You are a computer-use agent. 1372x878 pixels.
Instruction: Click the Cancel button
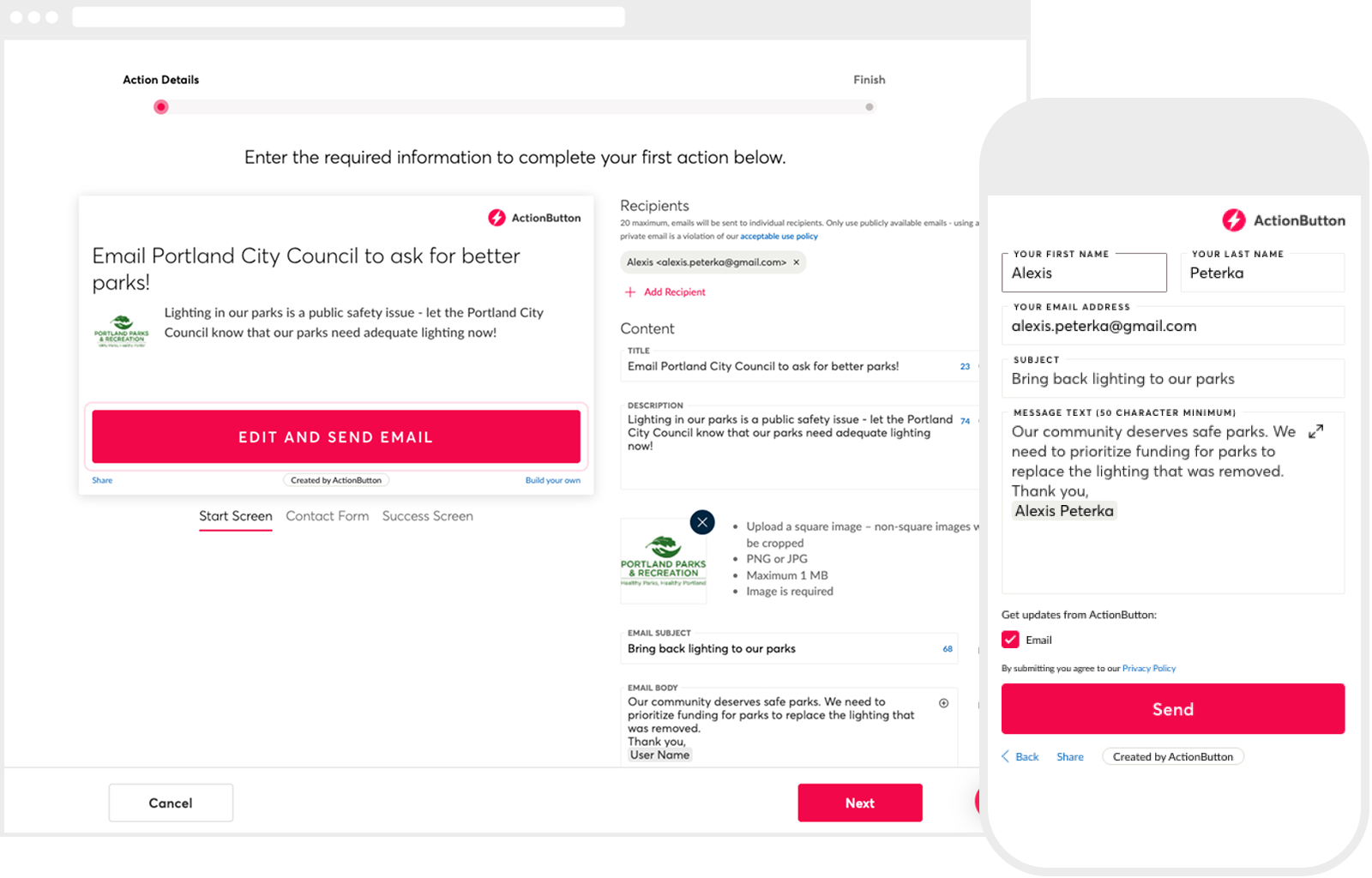[x=171, y=803]
